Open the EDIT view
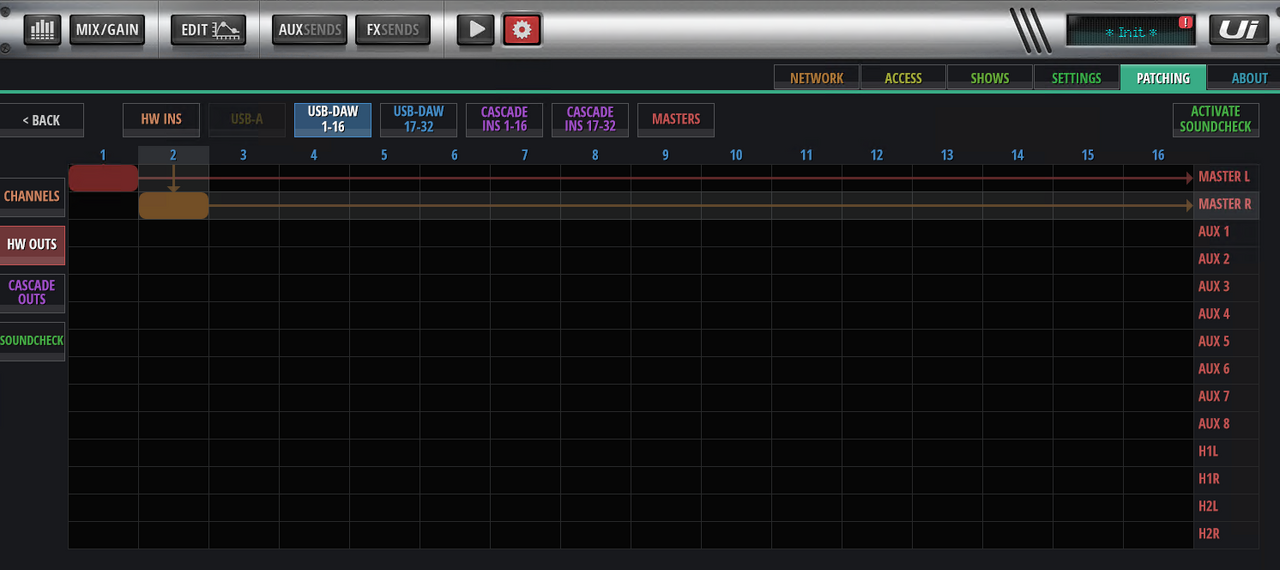The width and height of the screenshot is (1280, 570). [209, 29]
